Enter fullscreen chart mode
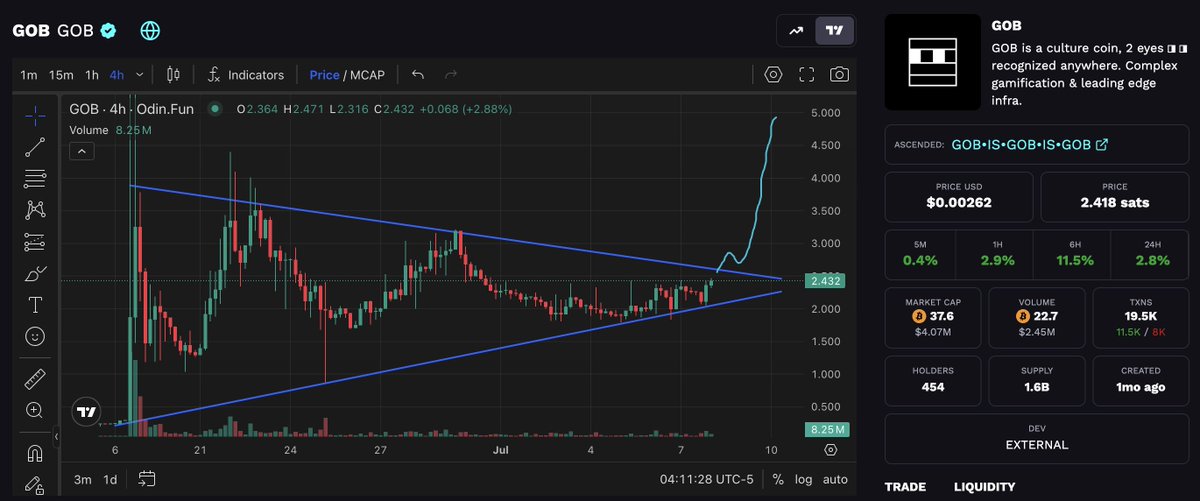Screen dimensions: 1200x501 (807, 74)
